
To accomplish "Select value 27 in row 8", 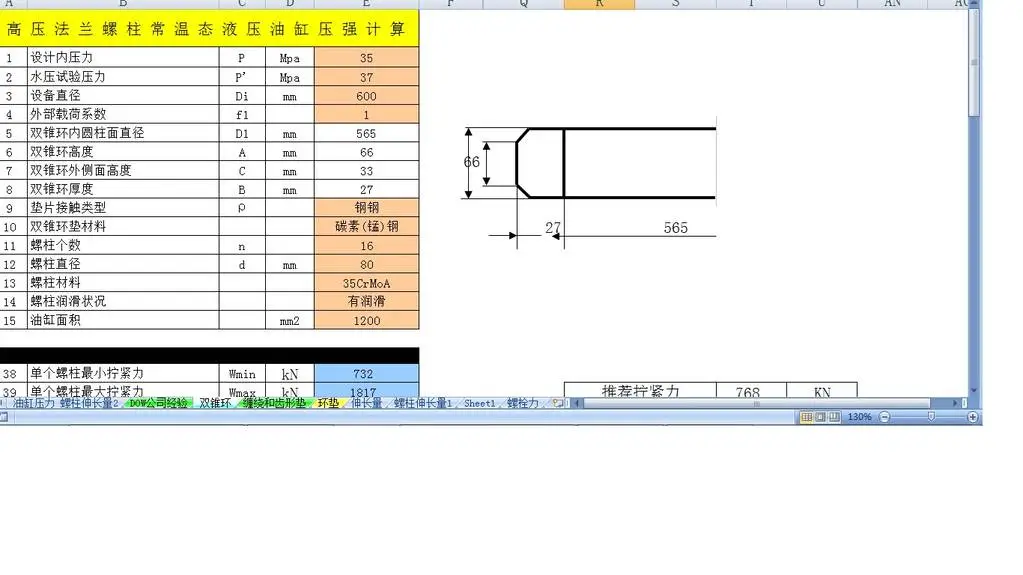I will (367, 189).
